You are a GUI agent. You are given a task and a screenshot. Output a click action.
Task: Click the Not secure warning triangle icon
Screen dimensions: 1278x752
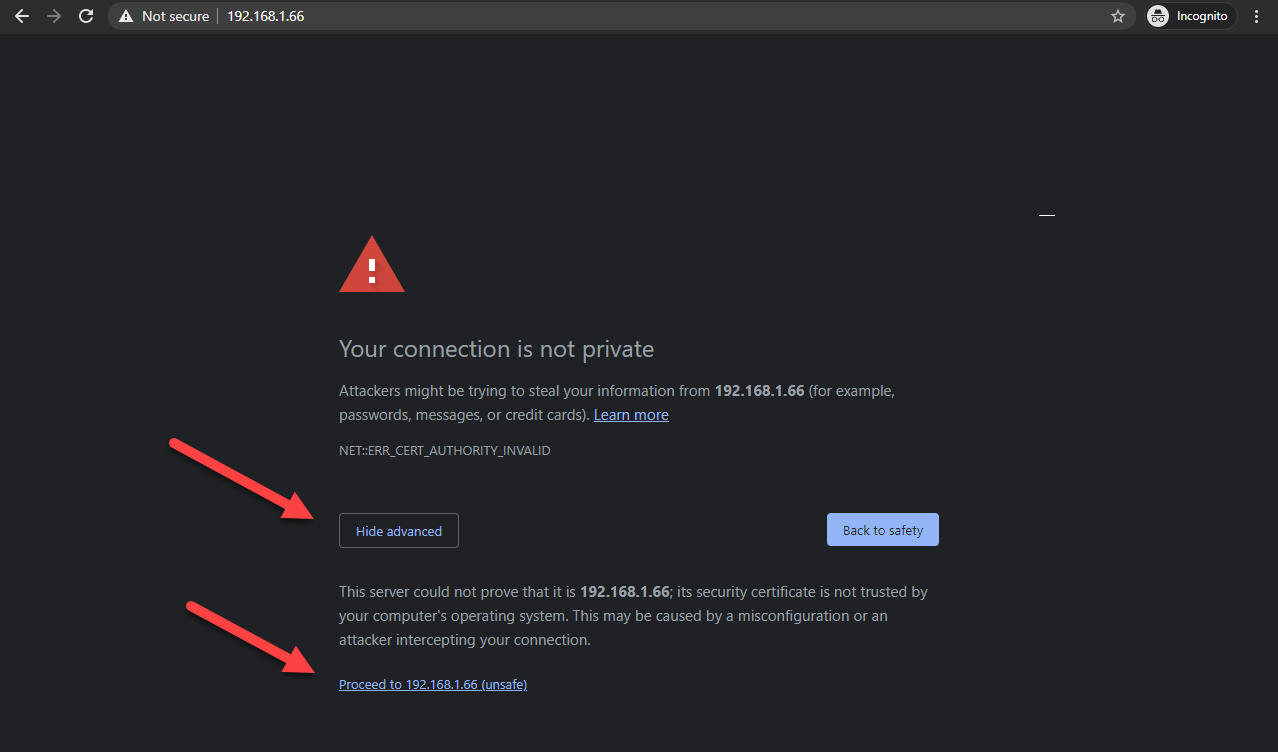126,16
